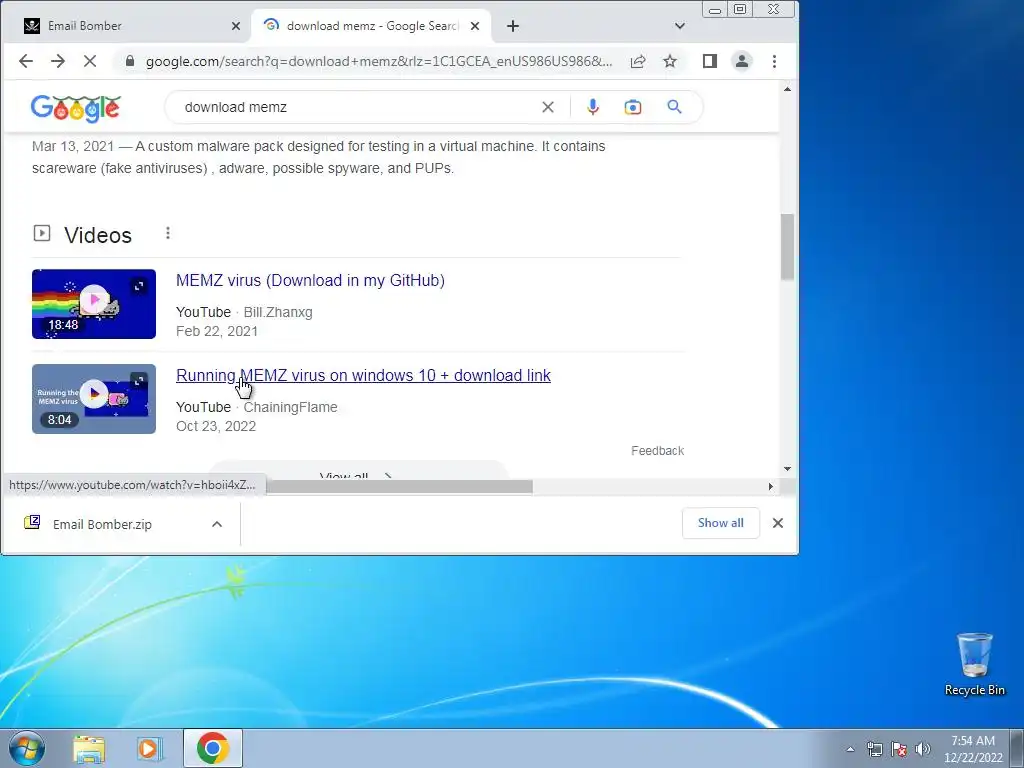Open the YouTube · ChainingFlame source line
The width and height of the screenshot is (1024, 768).
tap(257, 408)
